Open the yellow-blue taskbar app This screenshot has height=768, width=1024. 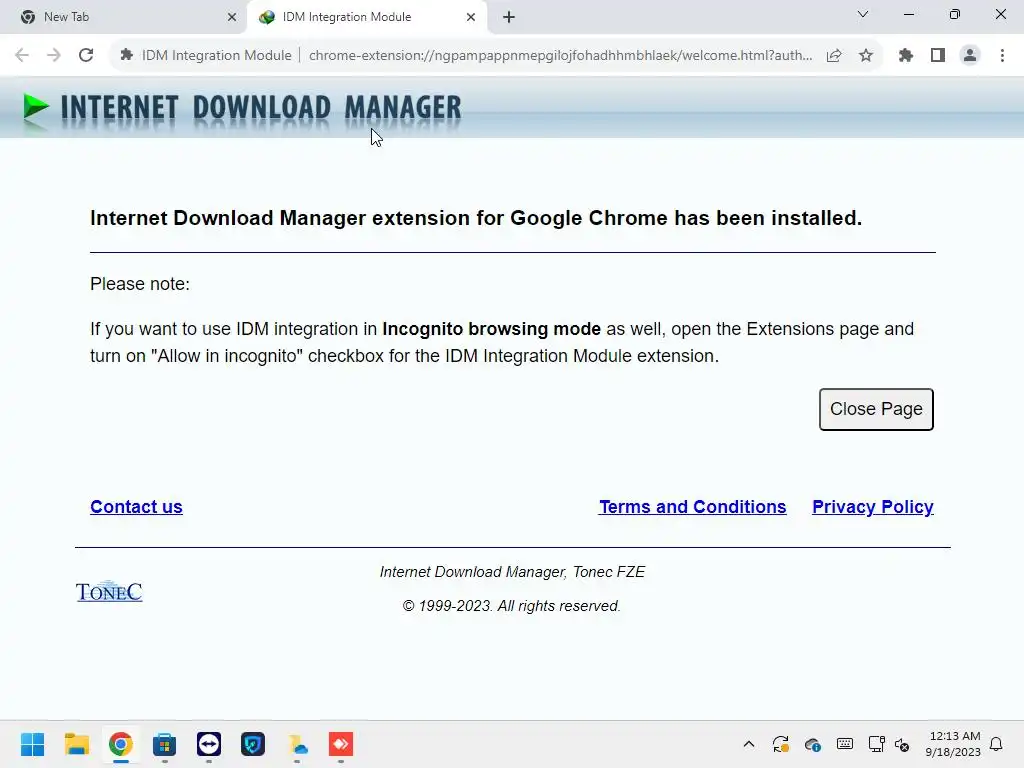click(x=297, y=744)
